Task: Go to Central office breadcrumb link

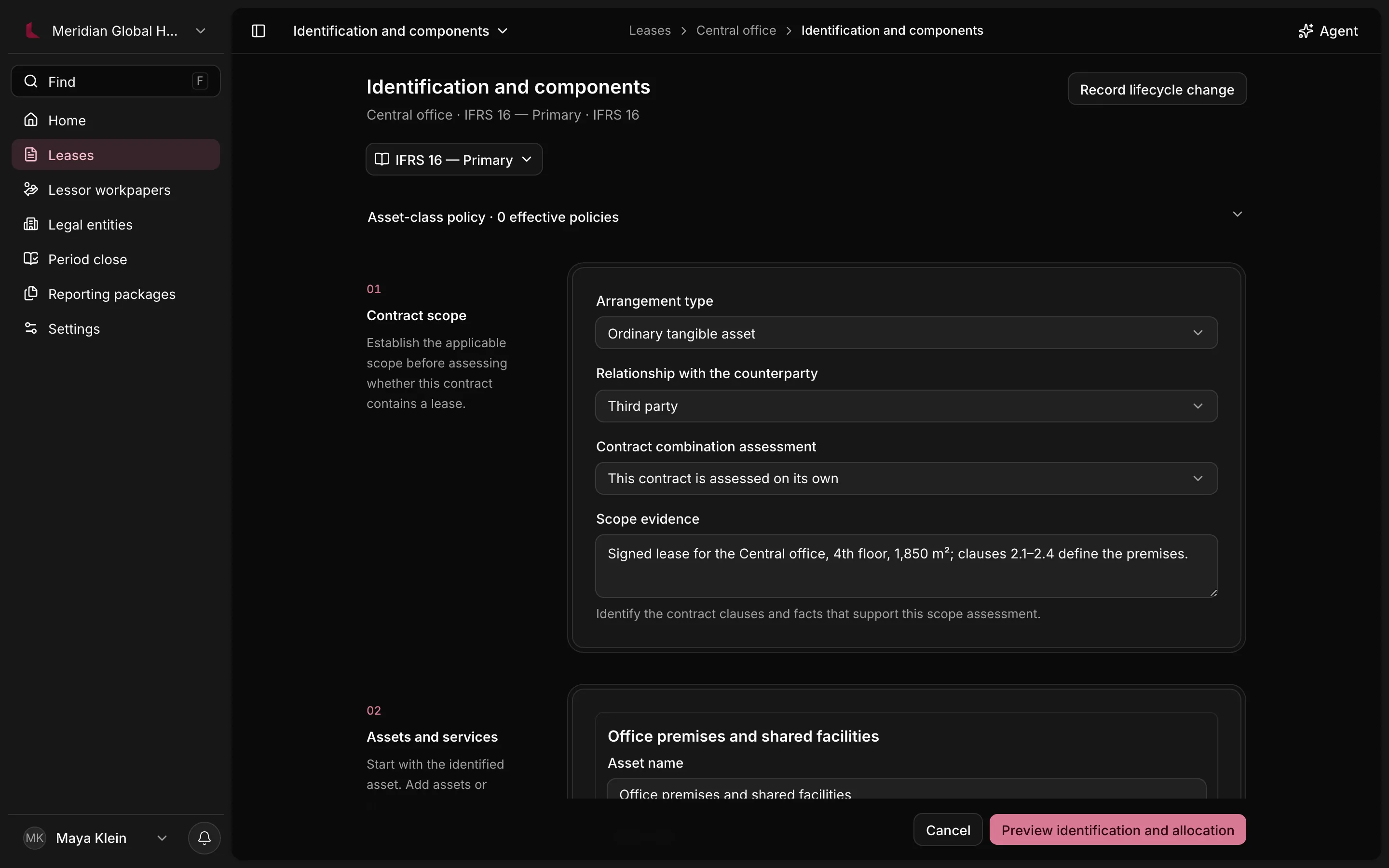Action: click(736, 30)
